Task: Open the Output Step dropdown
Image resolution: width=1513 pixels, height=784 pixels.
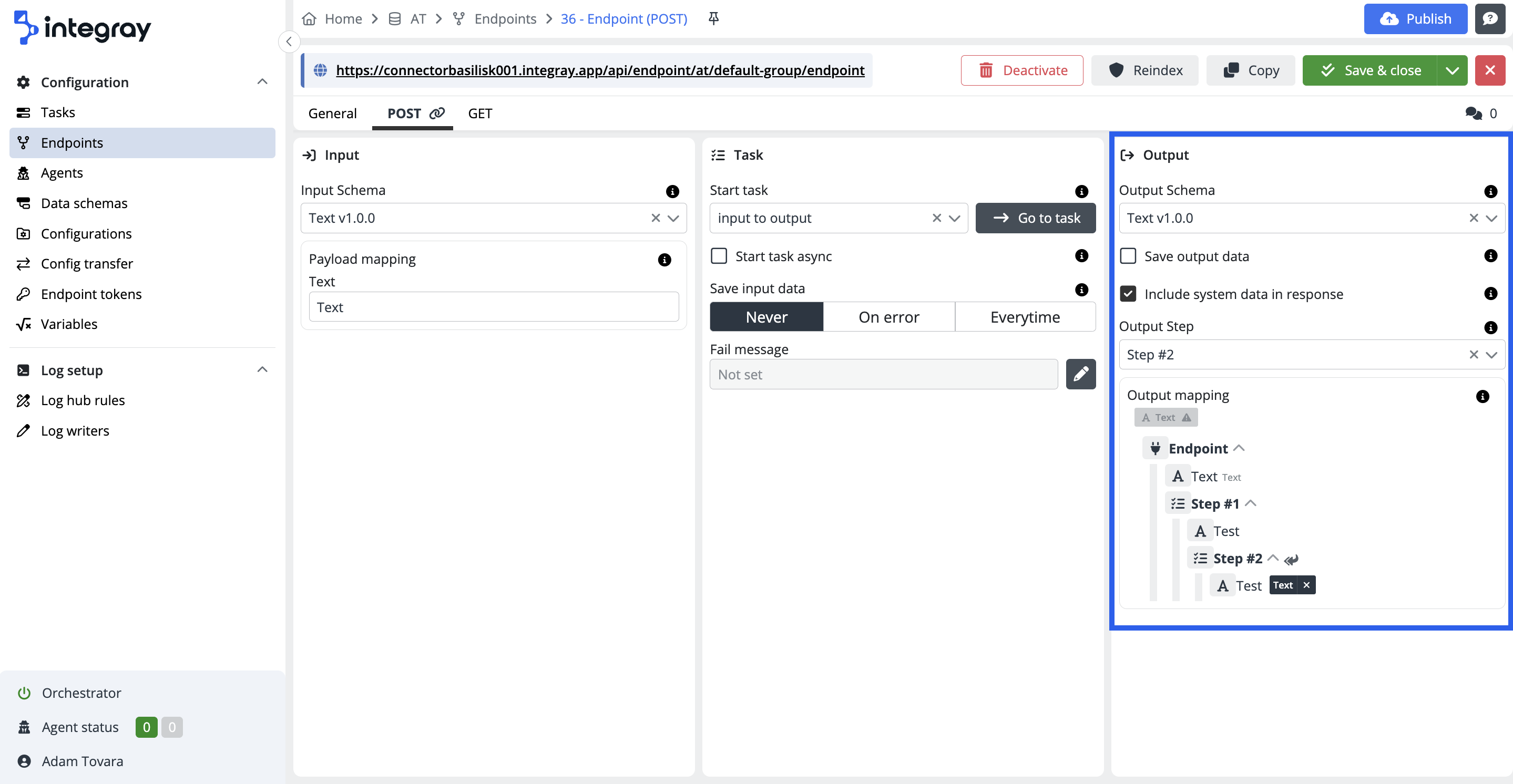Action: [x=1491, y=355]
